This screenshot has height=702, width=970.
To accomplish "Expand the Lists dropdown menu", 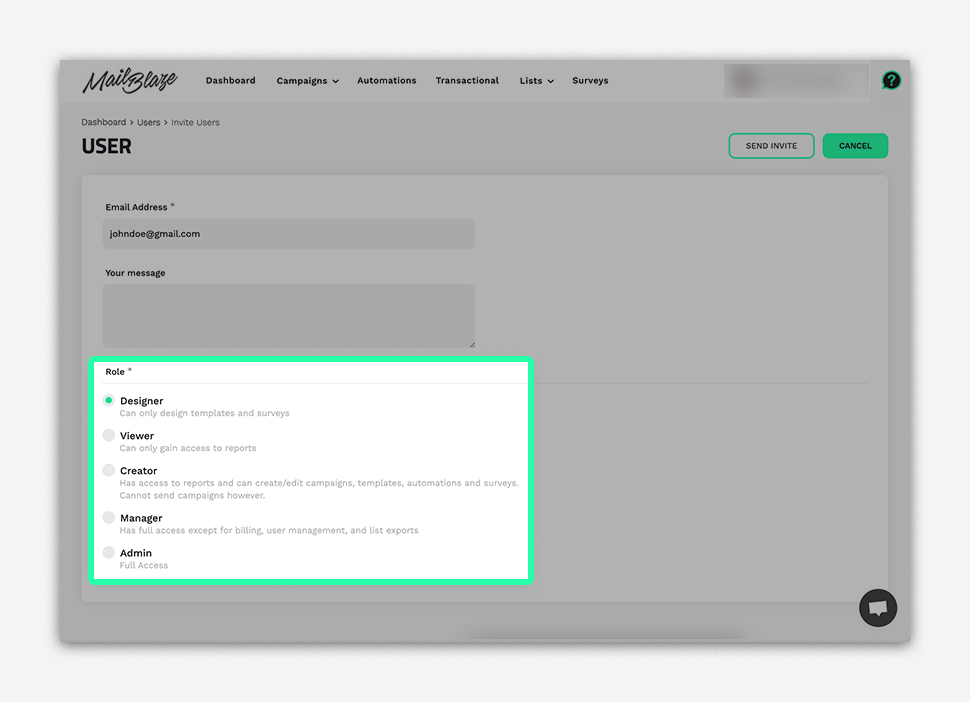I will point(536,81).
